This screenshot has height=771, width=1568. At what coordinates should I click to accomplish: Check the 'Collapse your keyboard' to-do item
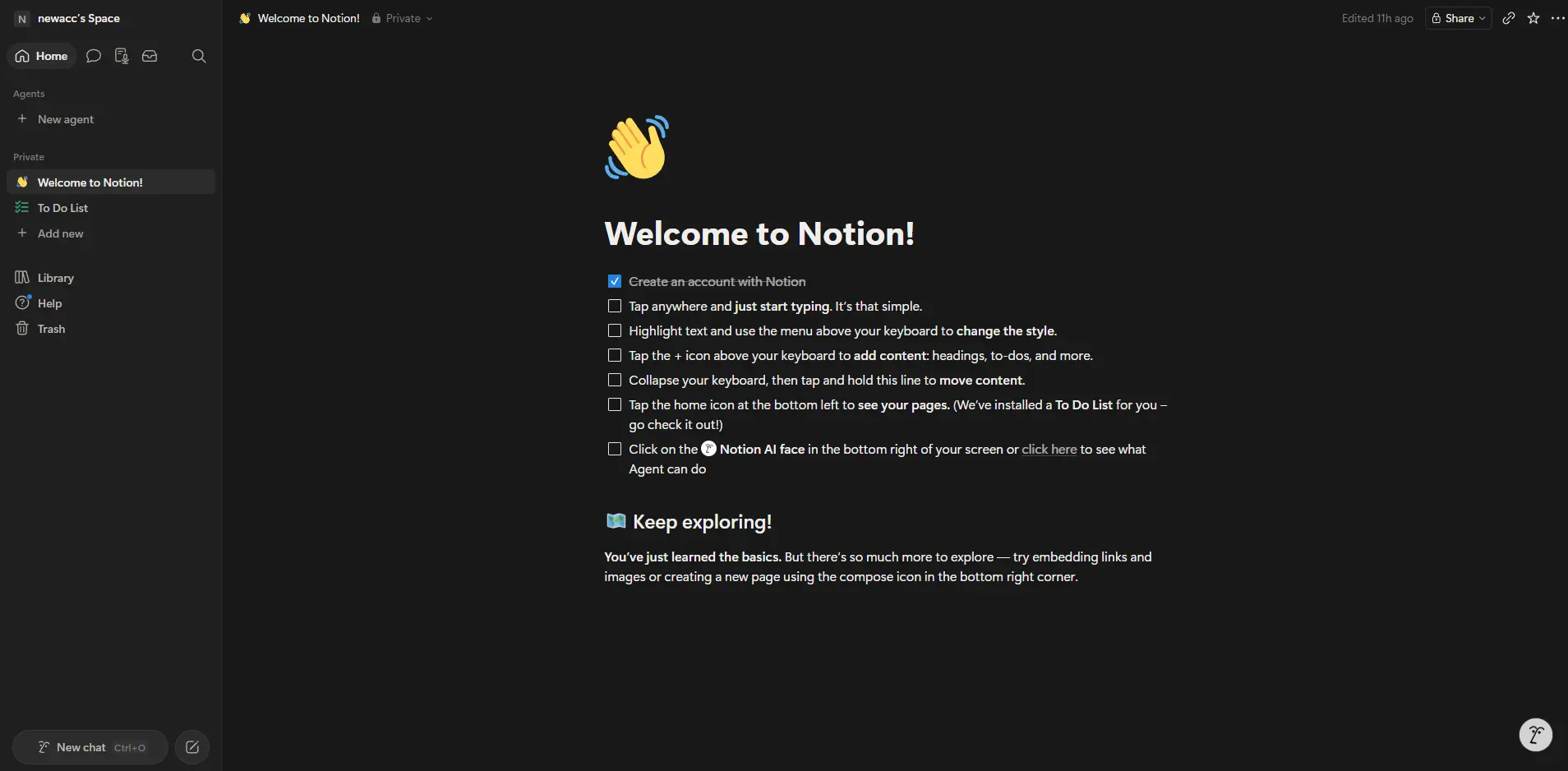tap(615, 380)
